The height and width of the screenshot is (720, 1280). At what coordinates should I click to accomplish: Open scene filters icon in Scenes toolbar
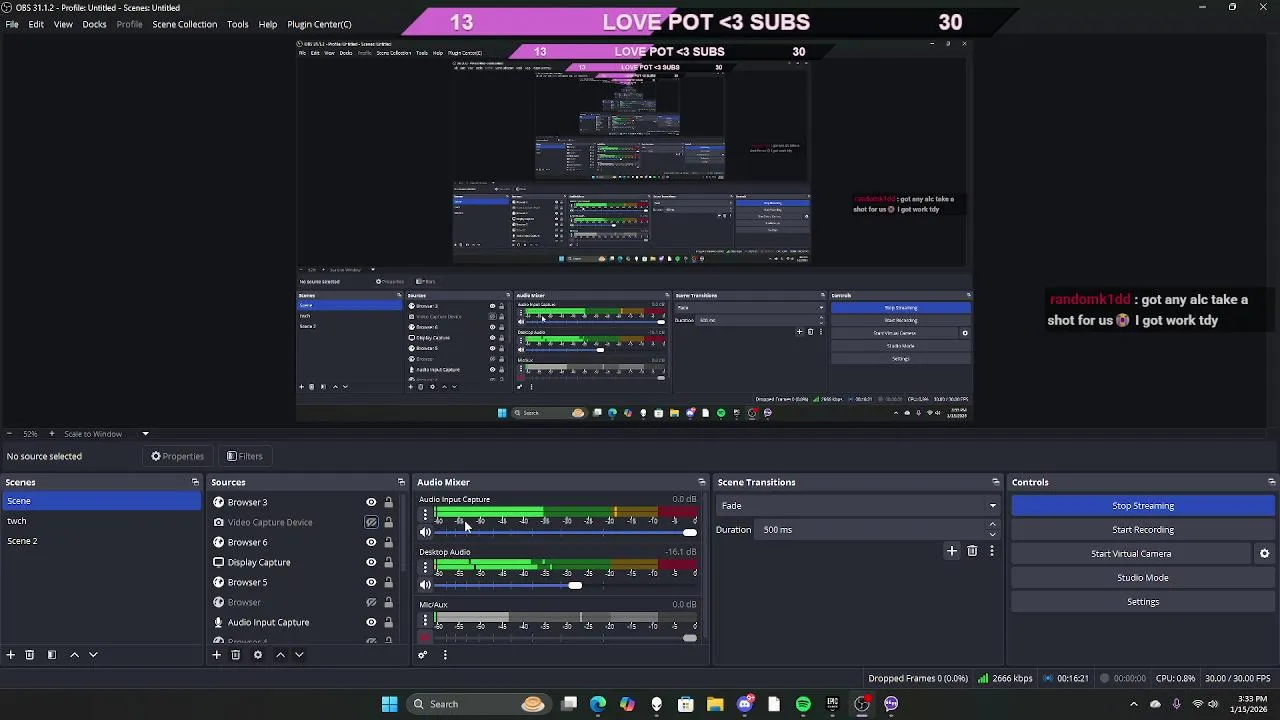pos(52,655)
